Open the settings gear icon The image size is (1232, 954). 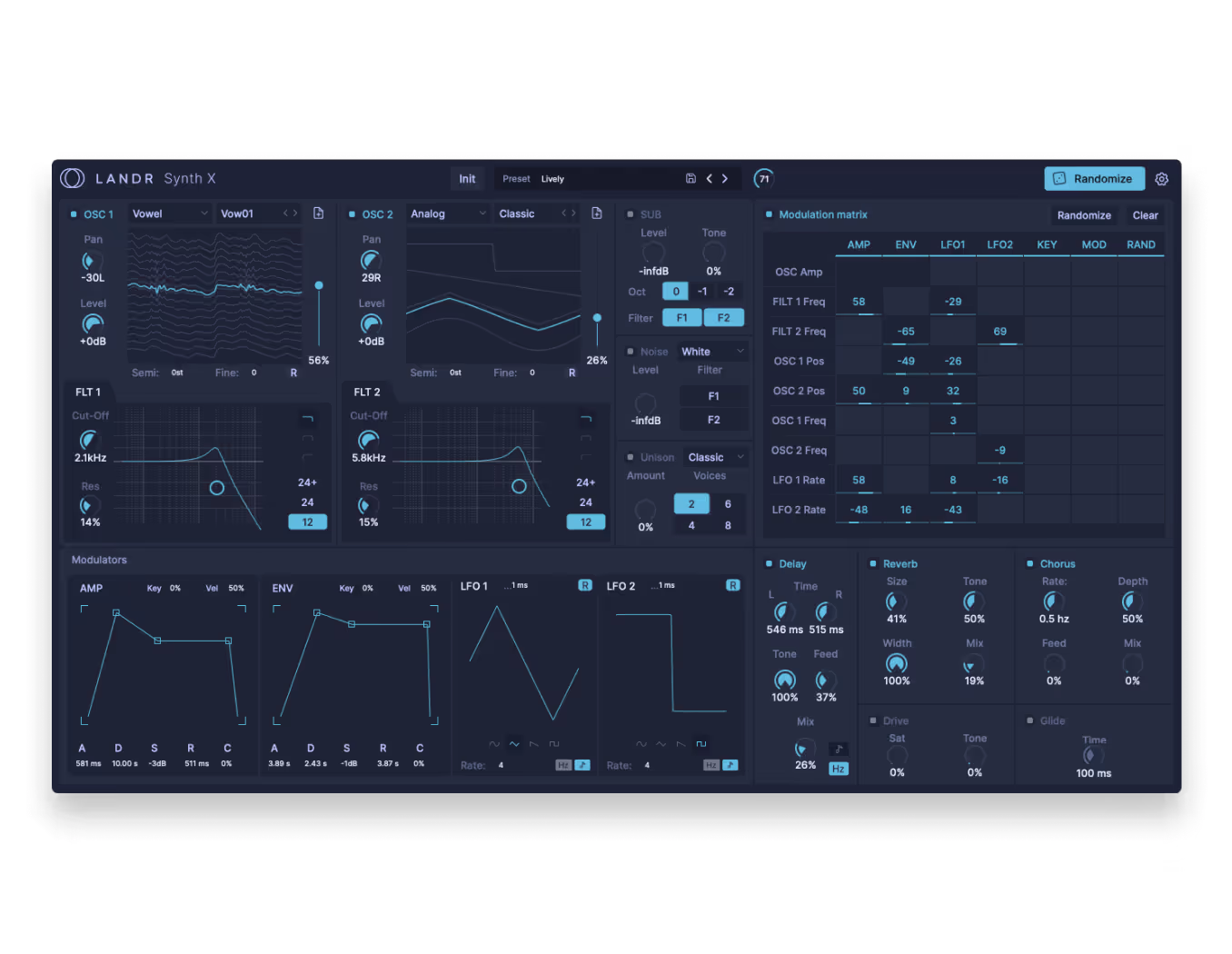(x=1161, y=179)
